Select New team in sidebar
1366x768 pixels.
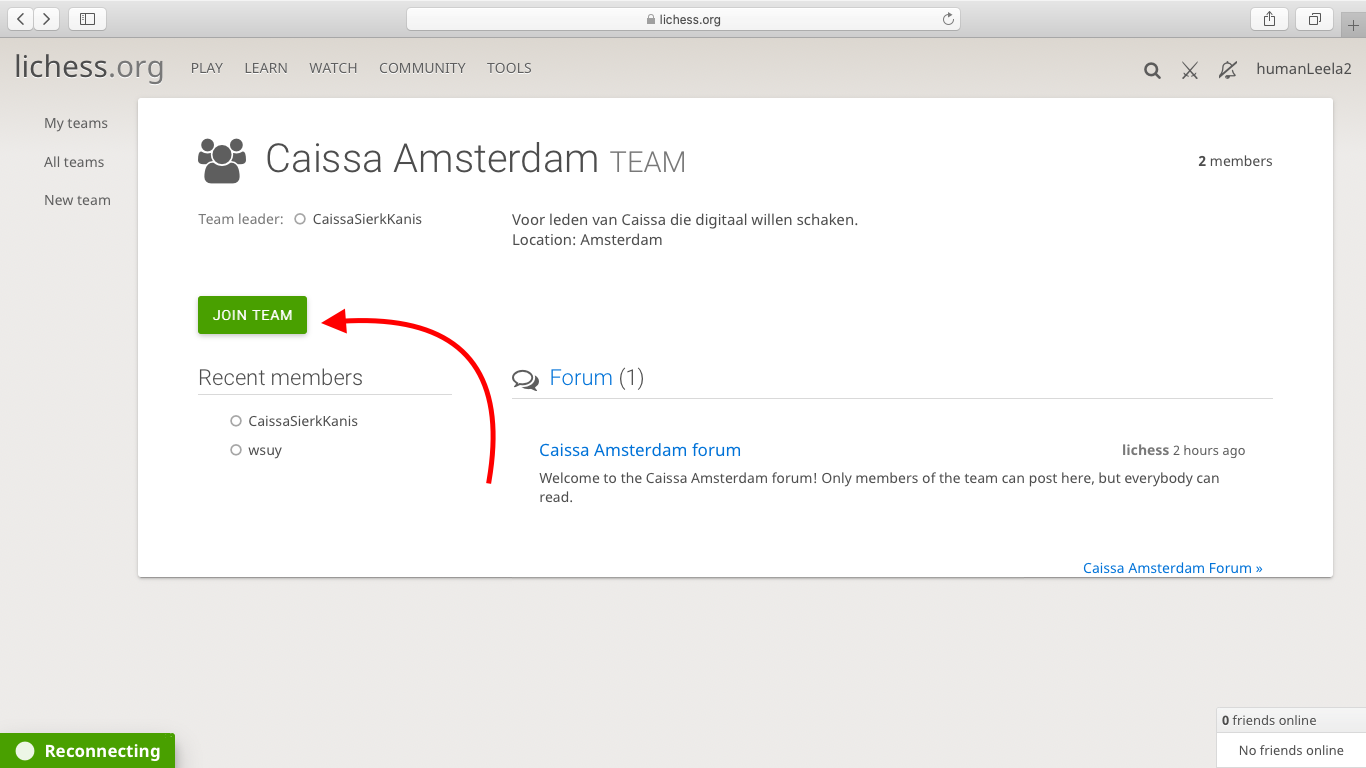point(77,200)
